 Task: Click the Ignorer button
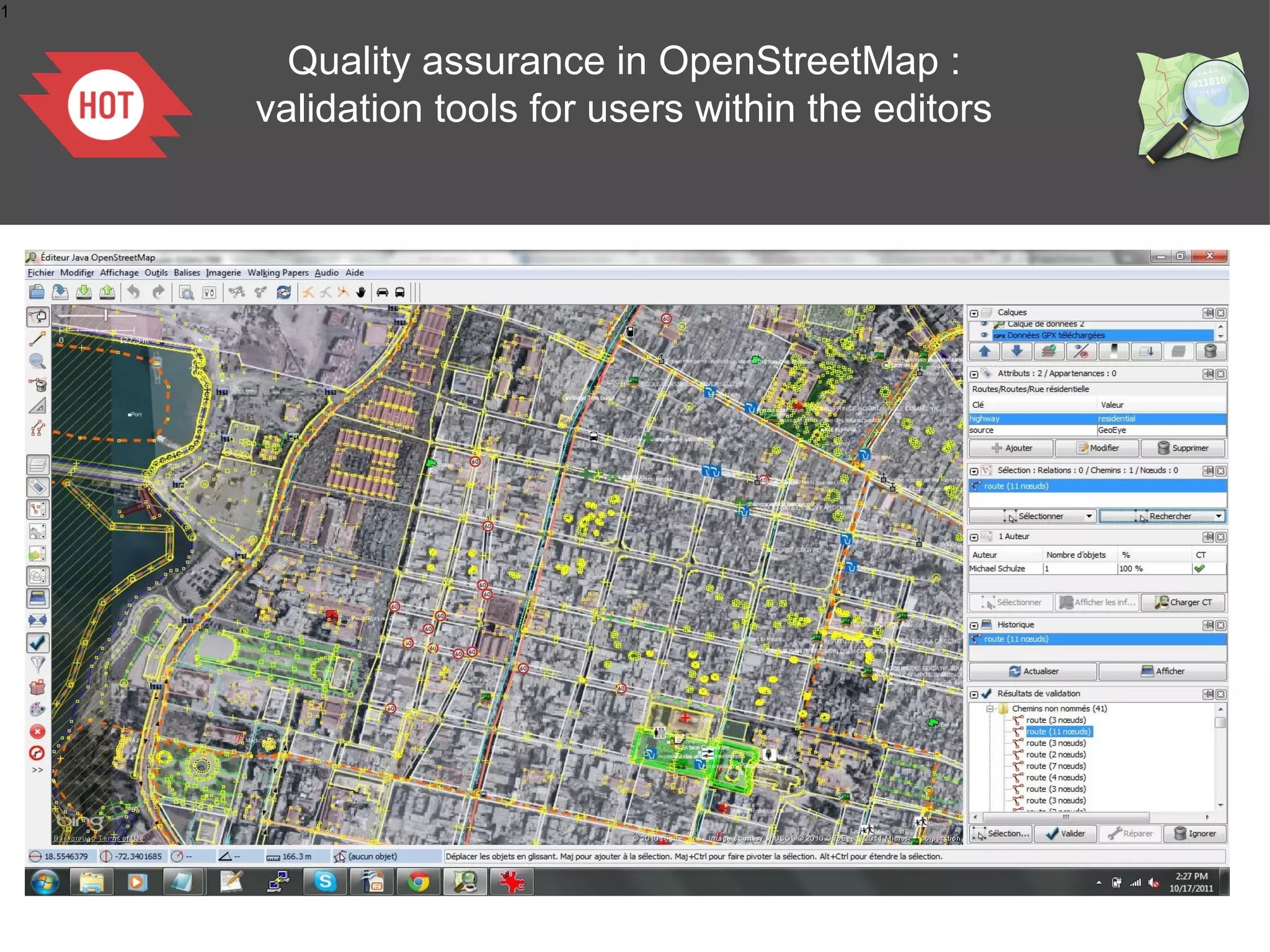(x=1195, y=833)
